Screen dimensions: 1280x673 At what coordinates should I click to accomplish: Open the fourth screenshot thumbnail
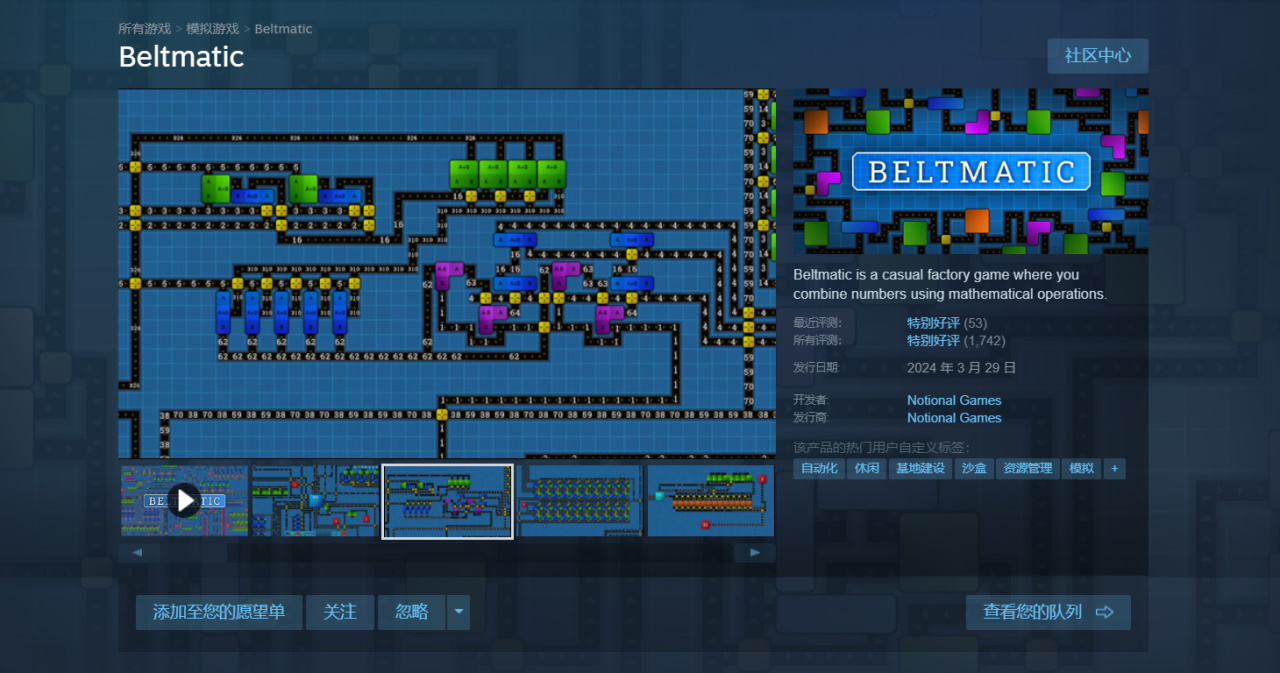580,500
